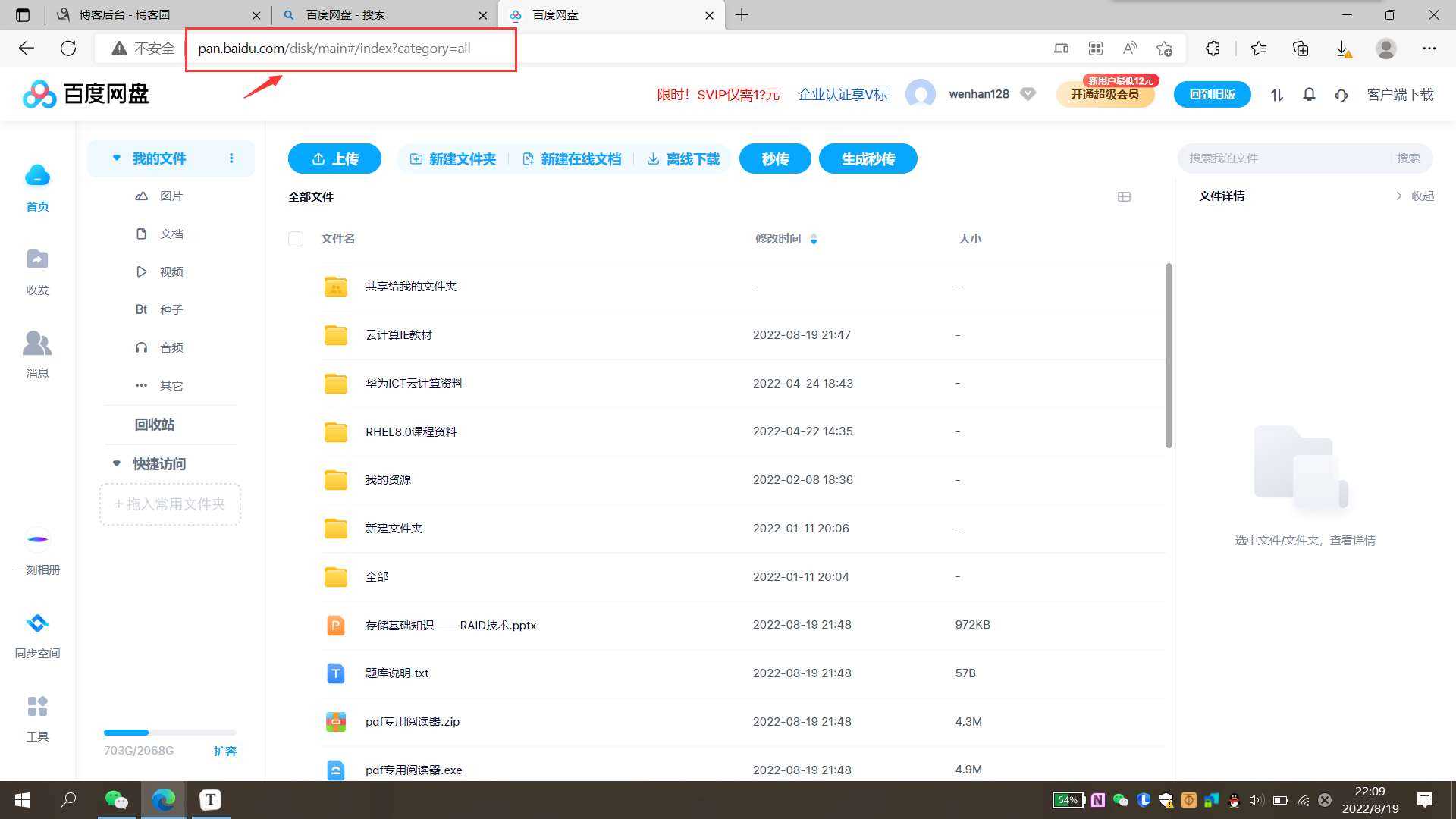This screenshot has width=1456, height=819.
Task: Click the browser refresh icon
Action: pos(68,49)
